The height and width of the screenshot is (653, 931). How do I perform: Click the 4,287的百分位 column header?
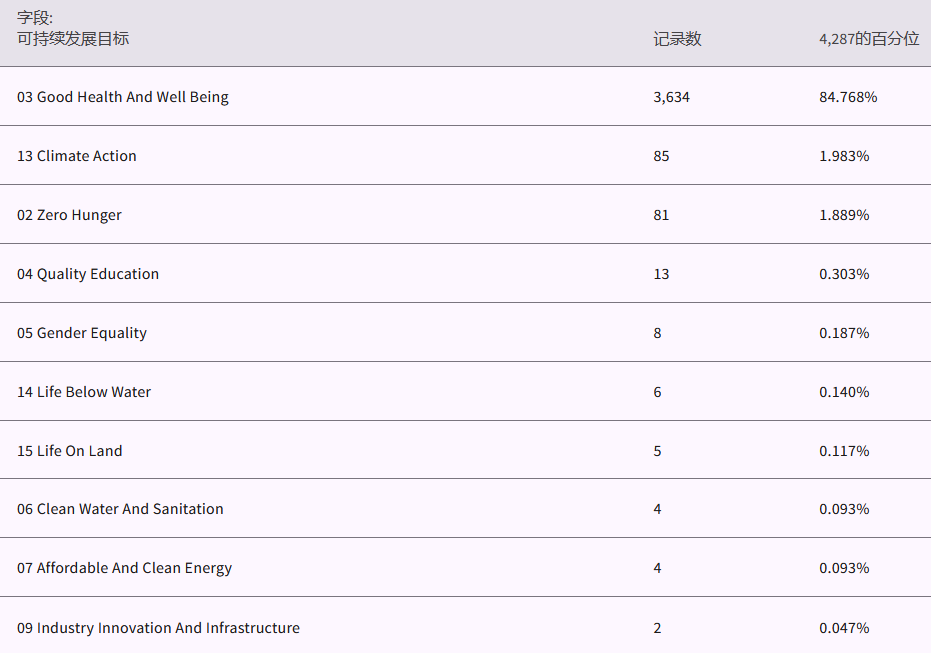click(x=868, y=39)
